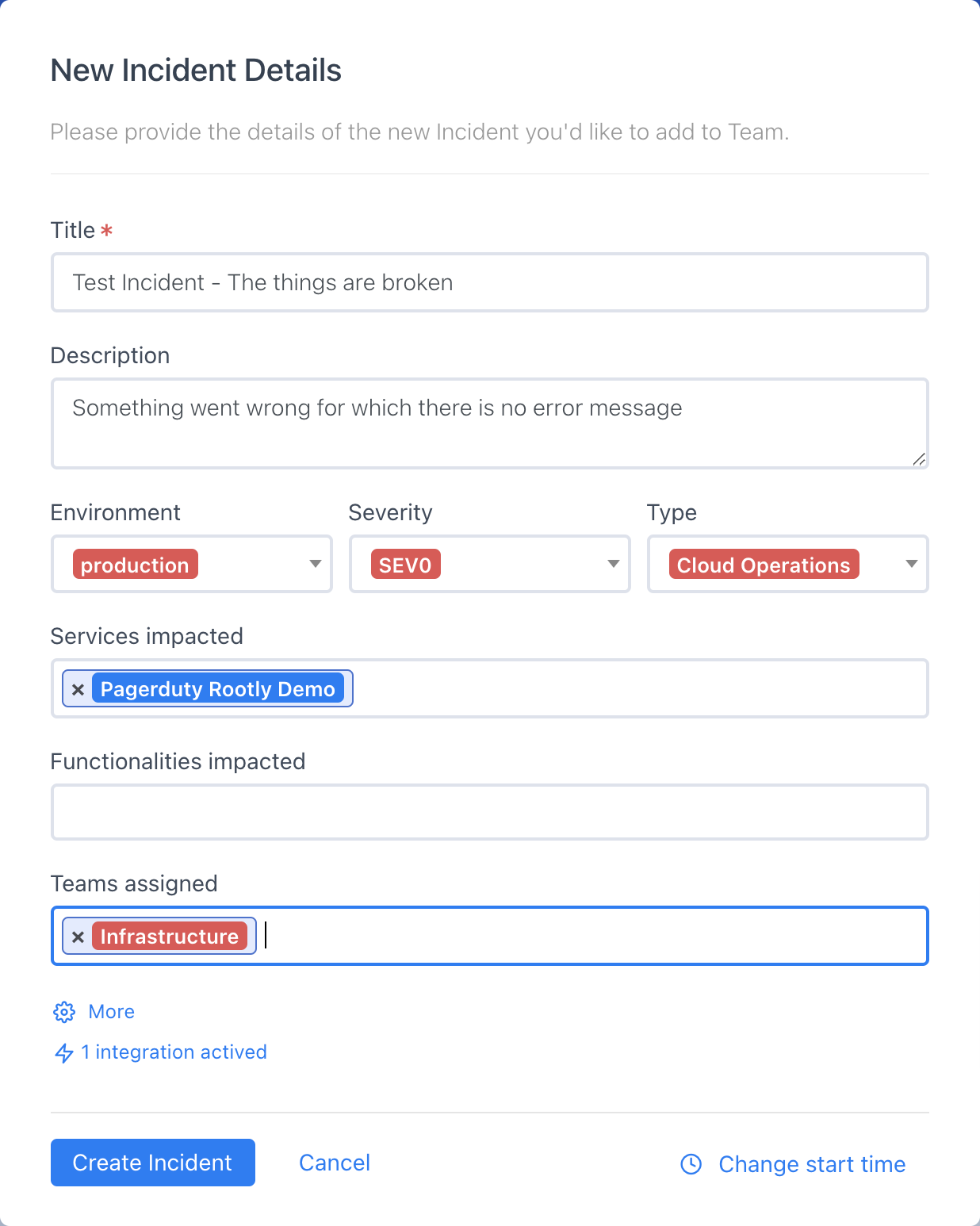The height and width of the screenshot is (1226, 980).
Task: Remove the Pagerduty Rootly Demo service tag
Action: (x=78, y=690)
